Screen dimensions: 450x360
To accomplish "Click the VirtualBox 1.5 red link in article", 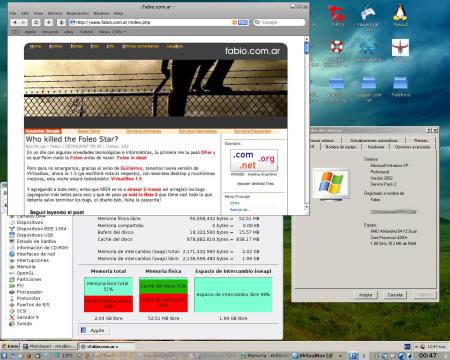I will (126, 179).
